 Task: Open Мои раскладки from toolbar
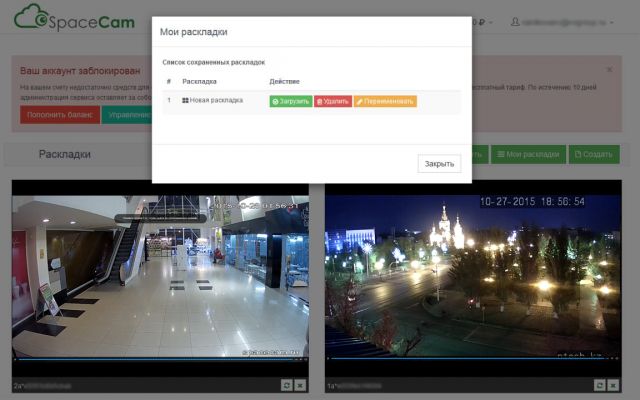(x=528, y=155)
